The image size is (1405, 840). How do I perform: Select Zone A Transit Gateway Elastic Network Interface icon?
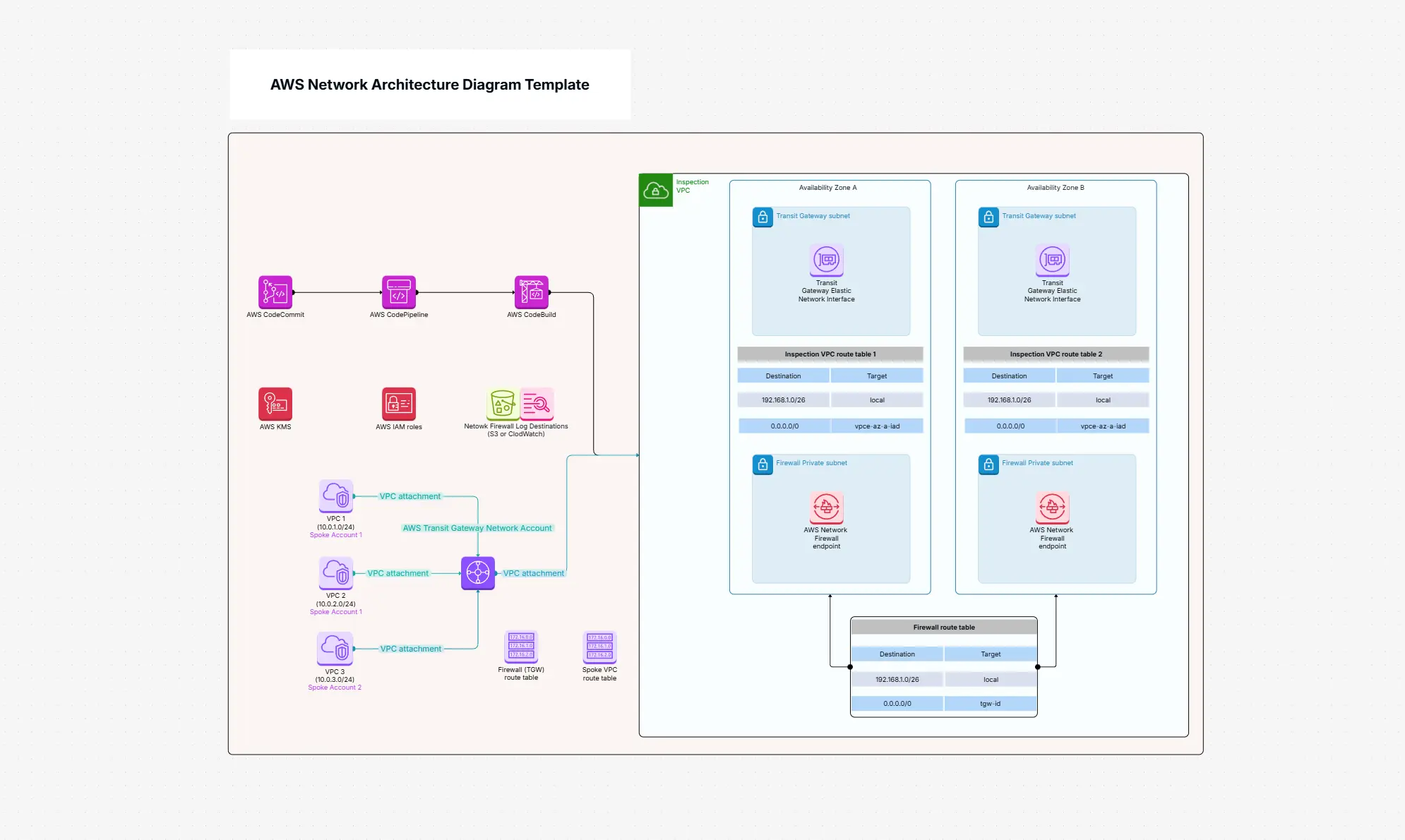point(827,260)
